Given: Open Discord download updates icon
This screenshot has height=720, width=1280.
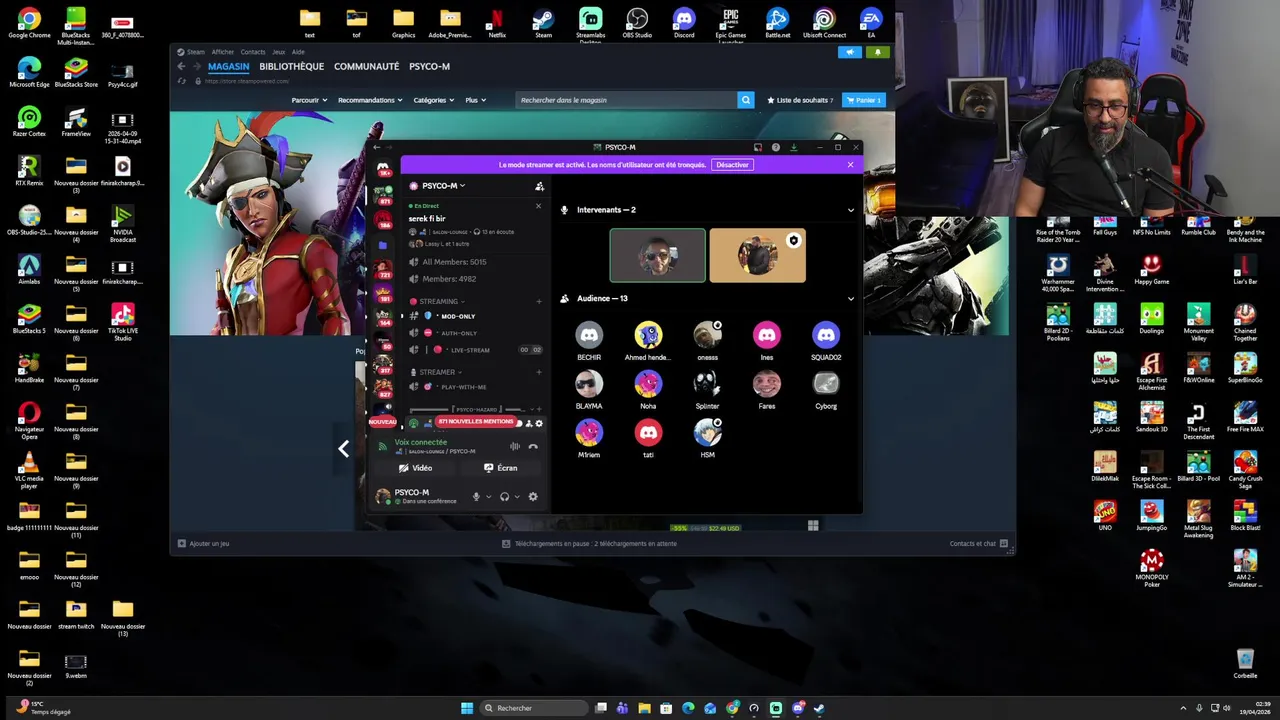Looking at the screenshot, I should 794,147.
